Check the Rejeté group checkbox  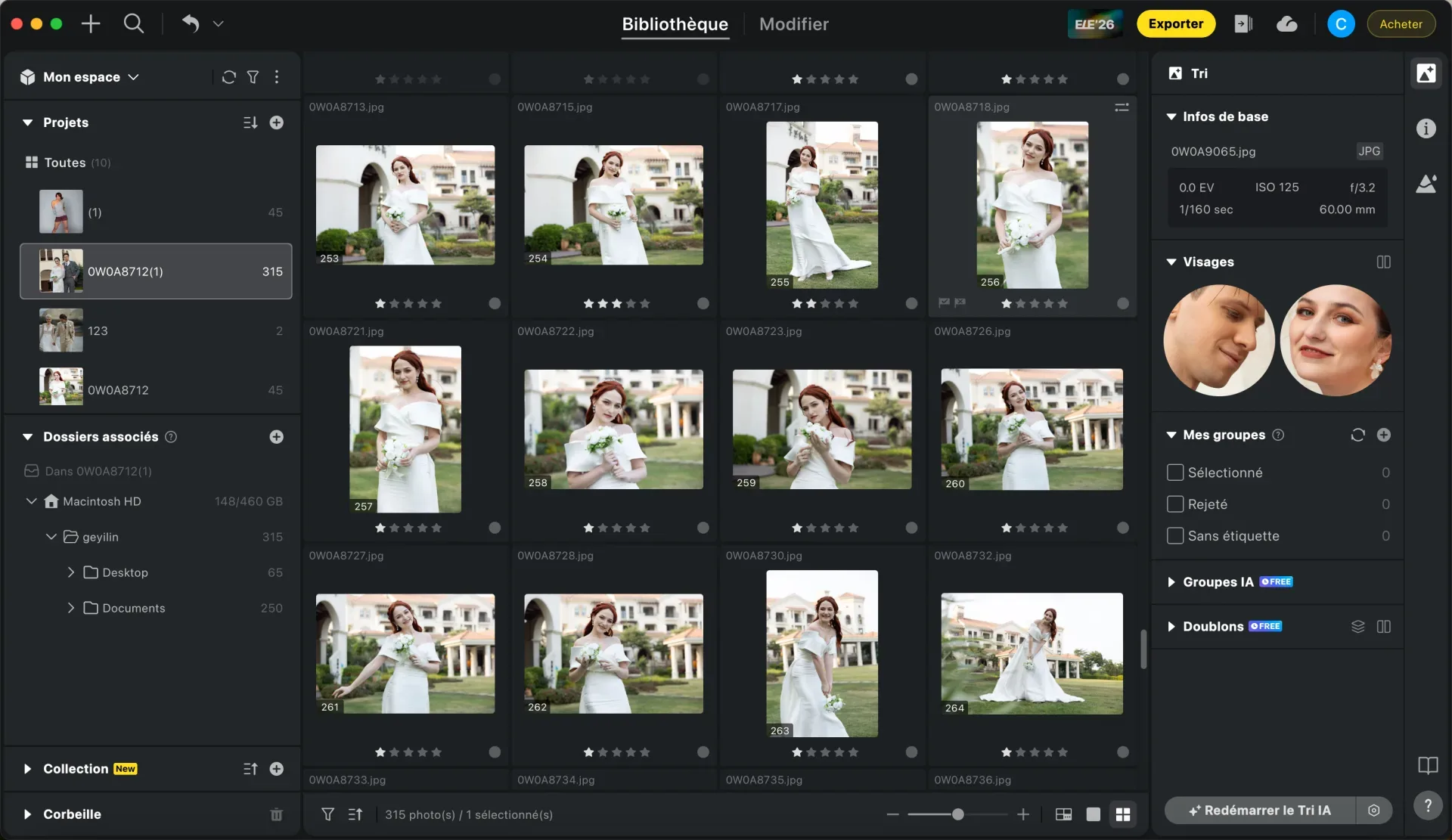pyautogui.click(x=1174, y=504)
